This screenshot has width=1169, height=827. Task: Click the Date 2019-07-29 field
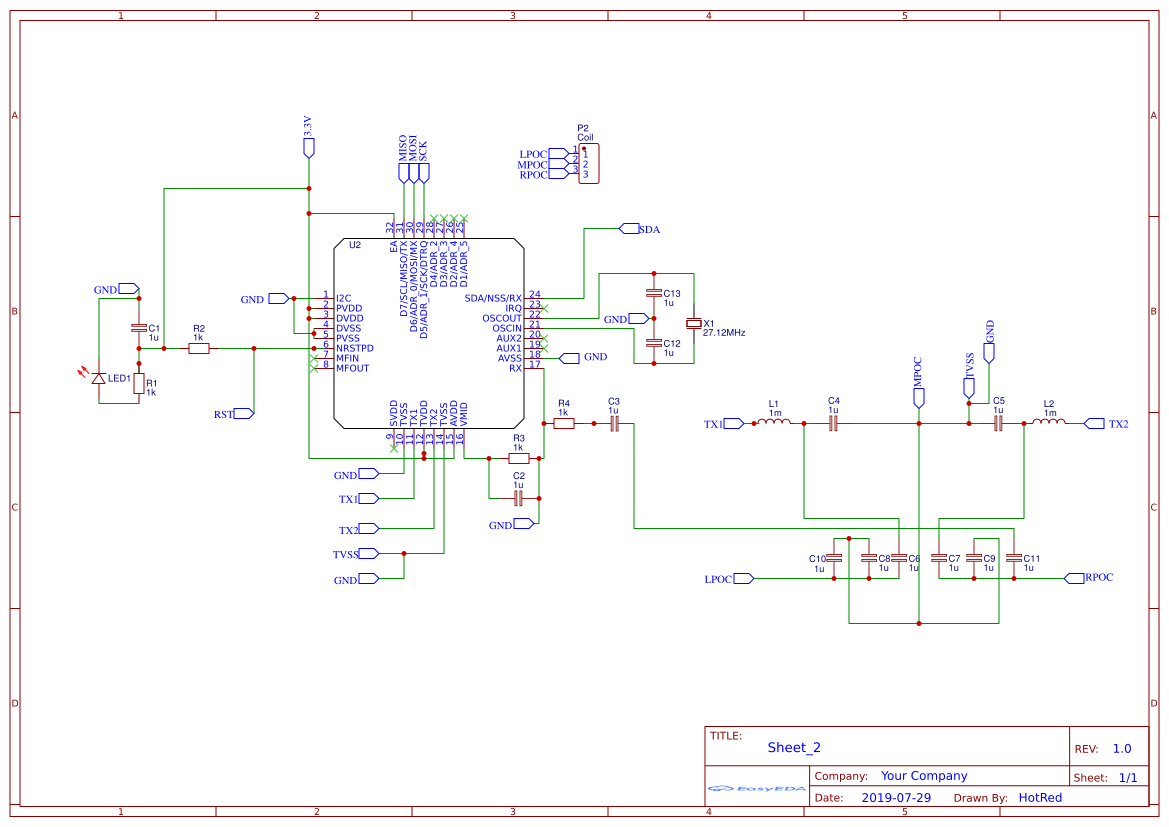(x=897, y=797)
